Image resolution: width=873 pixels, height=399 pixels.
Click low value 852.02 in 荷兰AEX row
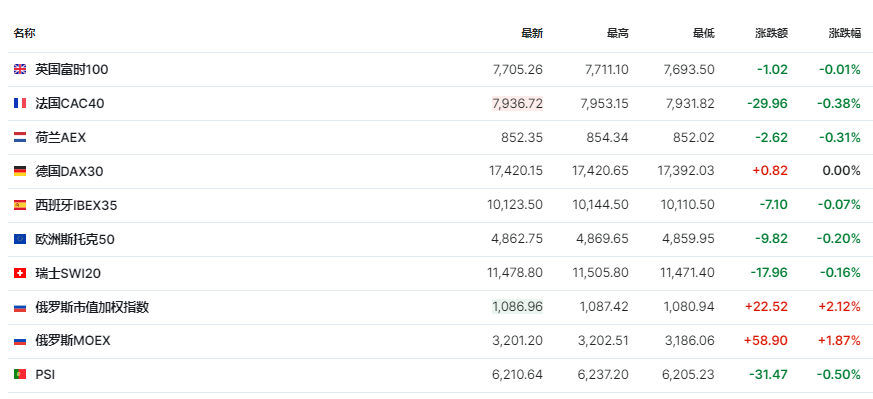tap(693, 137)
